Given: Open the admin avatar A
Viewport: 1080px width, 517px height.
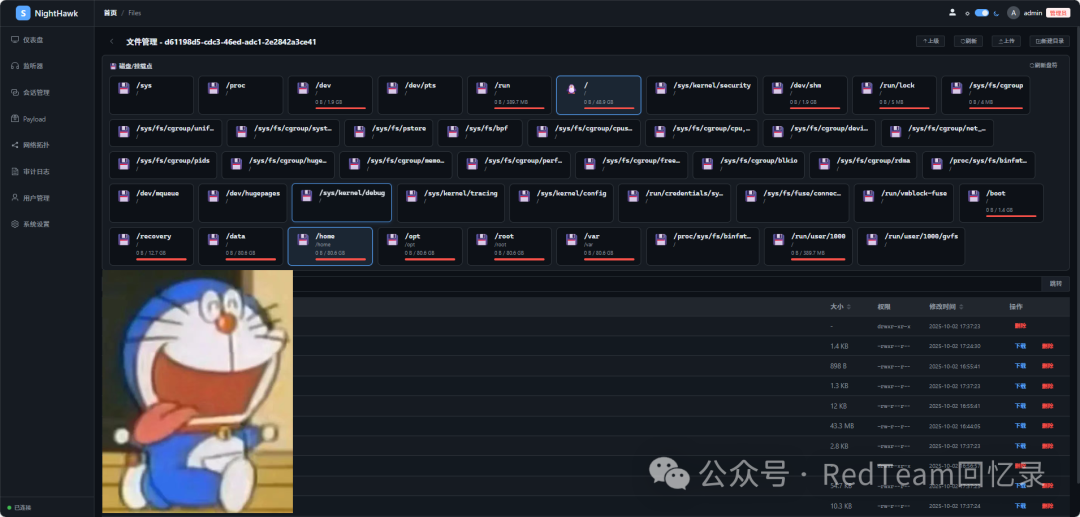Looking at the screenshot, I should click(1013, 12).
